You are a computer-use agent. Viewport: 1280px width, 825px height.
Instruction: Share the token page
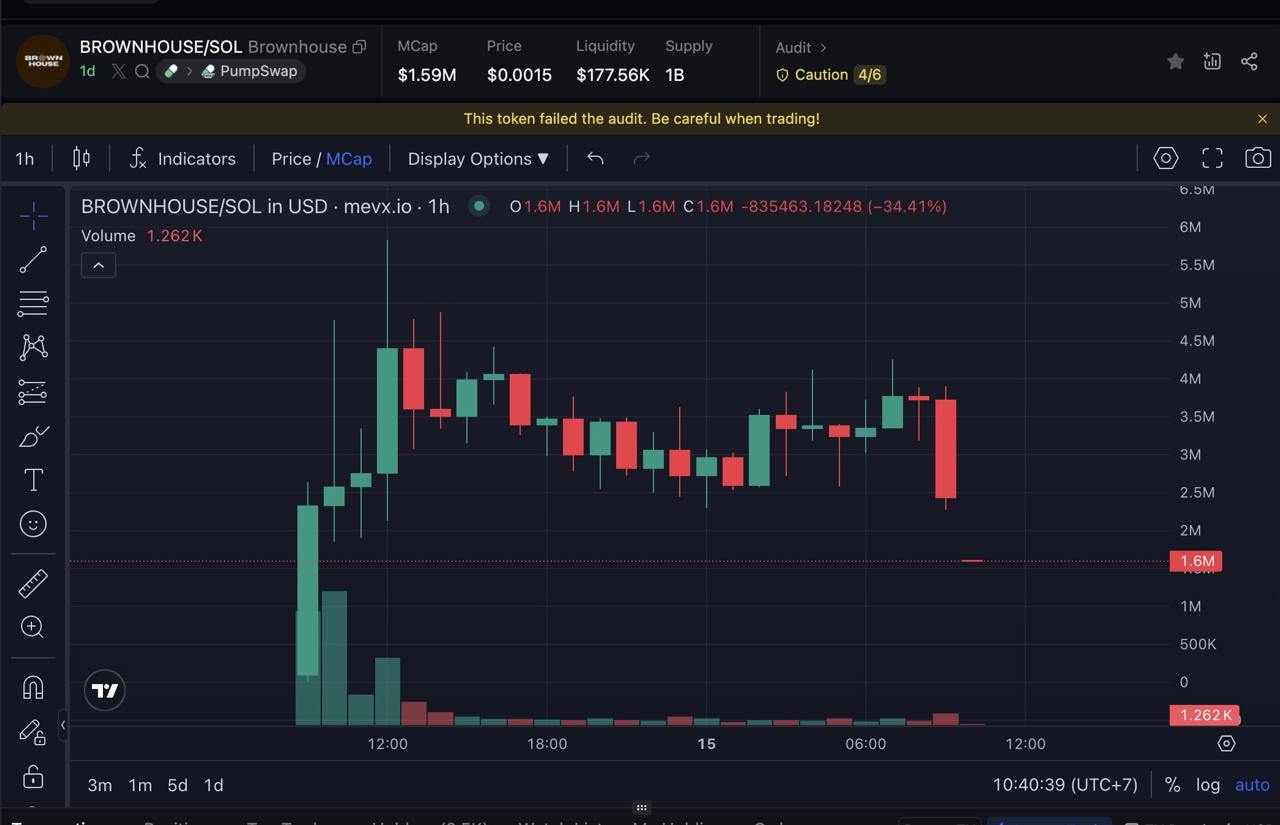click(1249, 61)
